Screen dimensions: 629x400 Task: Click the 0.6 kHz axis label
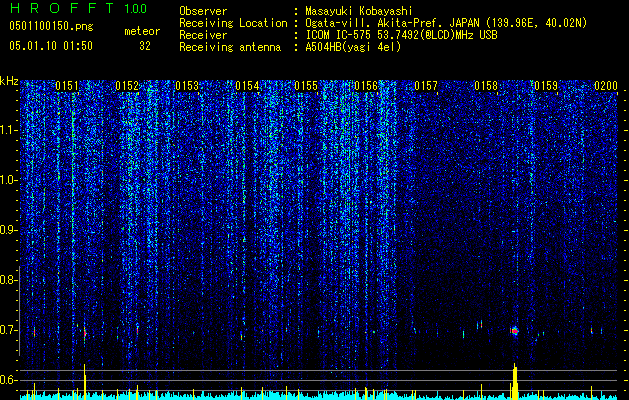coord(9,380)
